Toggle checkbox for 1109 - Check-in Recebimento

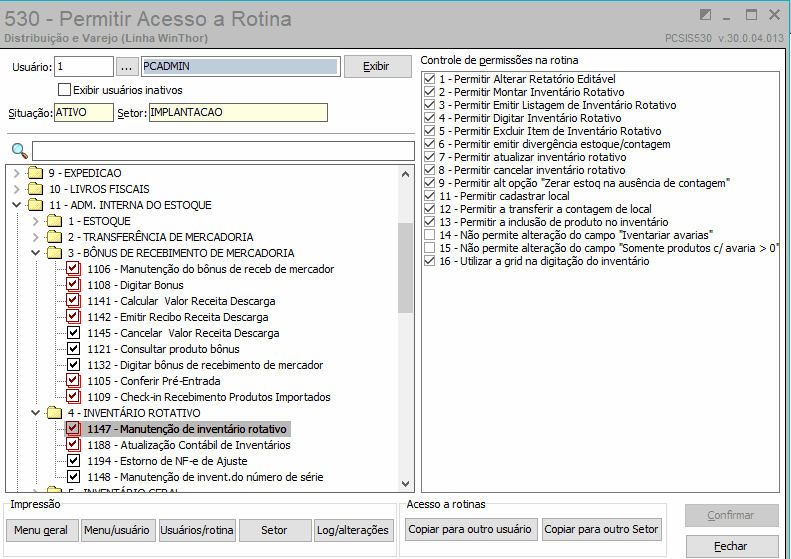[x=73, y=397]
